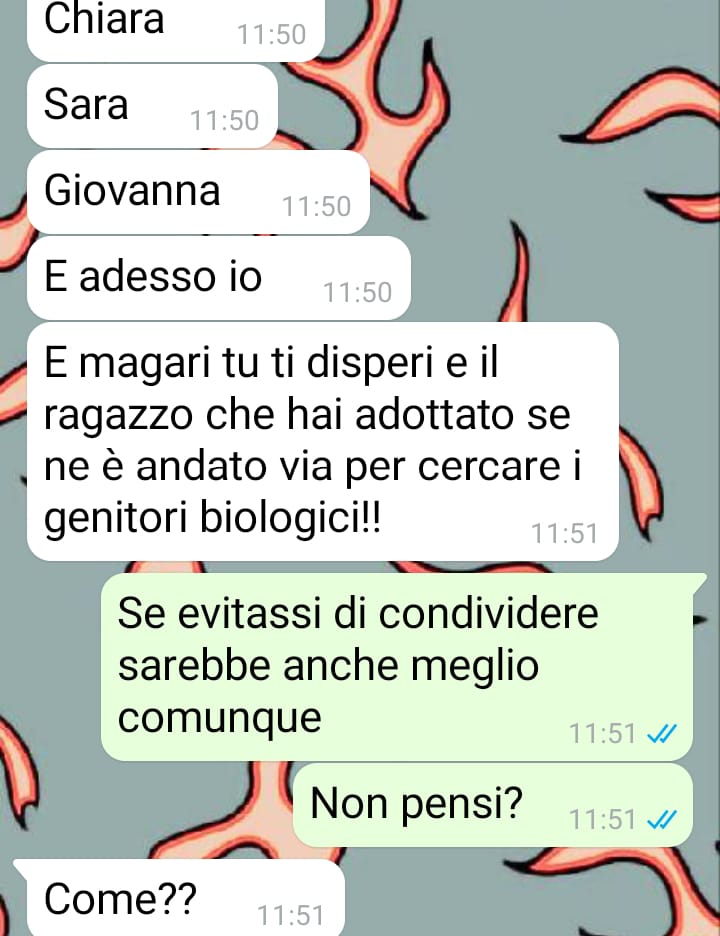Click the 11:51 timestamp on 'Non pensi?' bubble

602,819
